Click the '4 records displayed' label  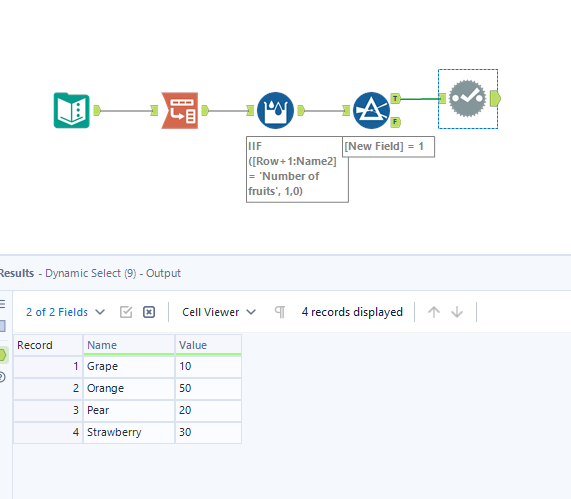coord(352,312)
